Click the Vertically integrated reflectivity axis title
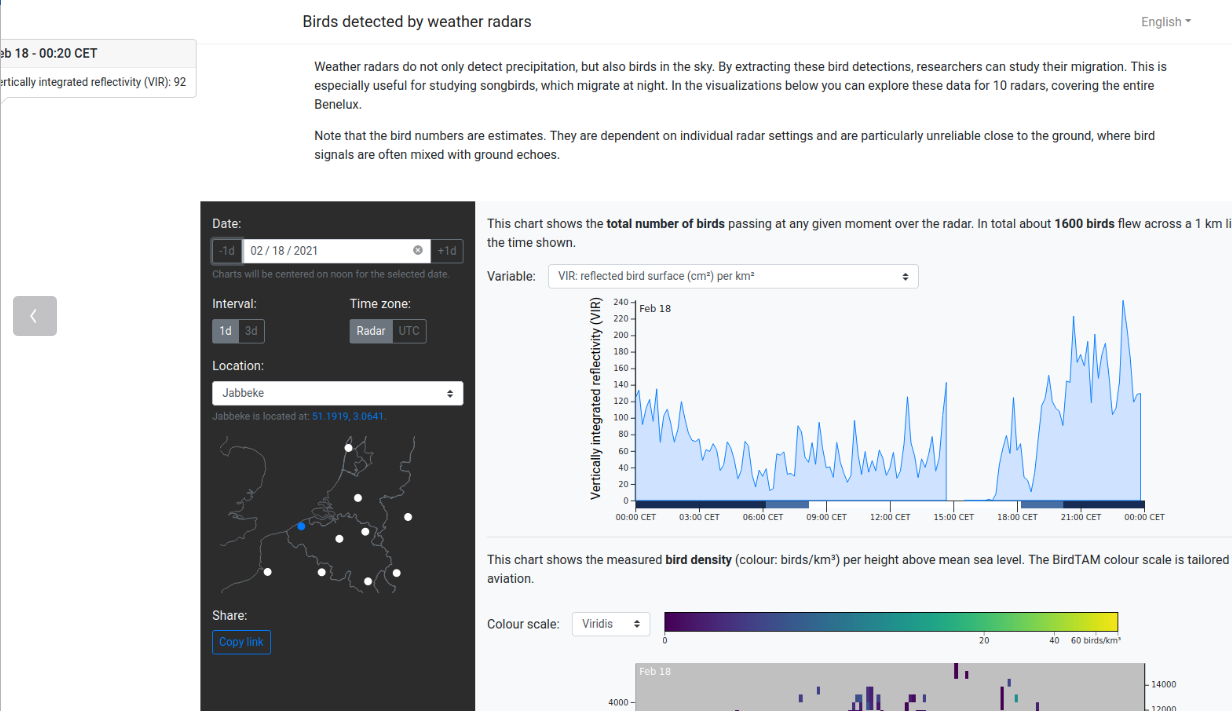The height and width of the screenshot is (711, 1232). (x=596, y=399)
